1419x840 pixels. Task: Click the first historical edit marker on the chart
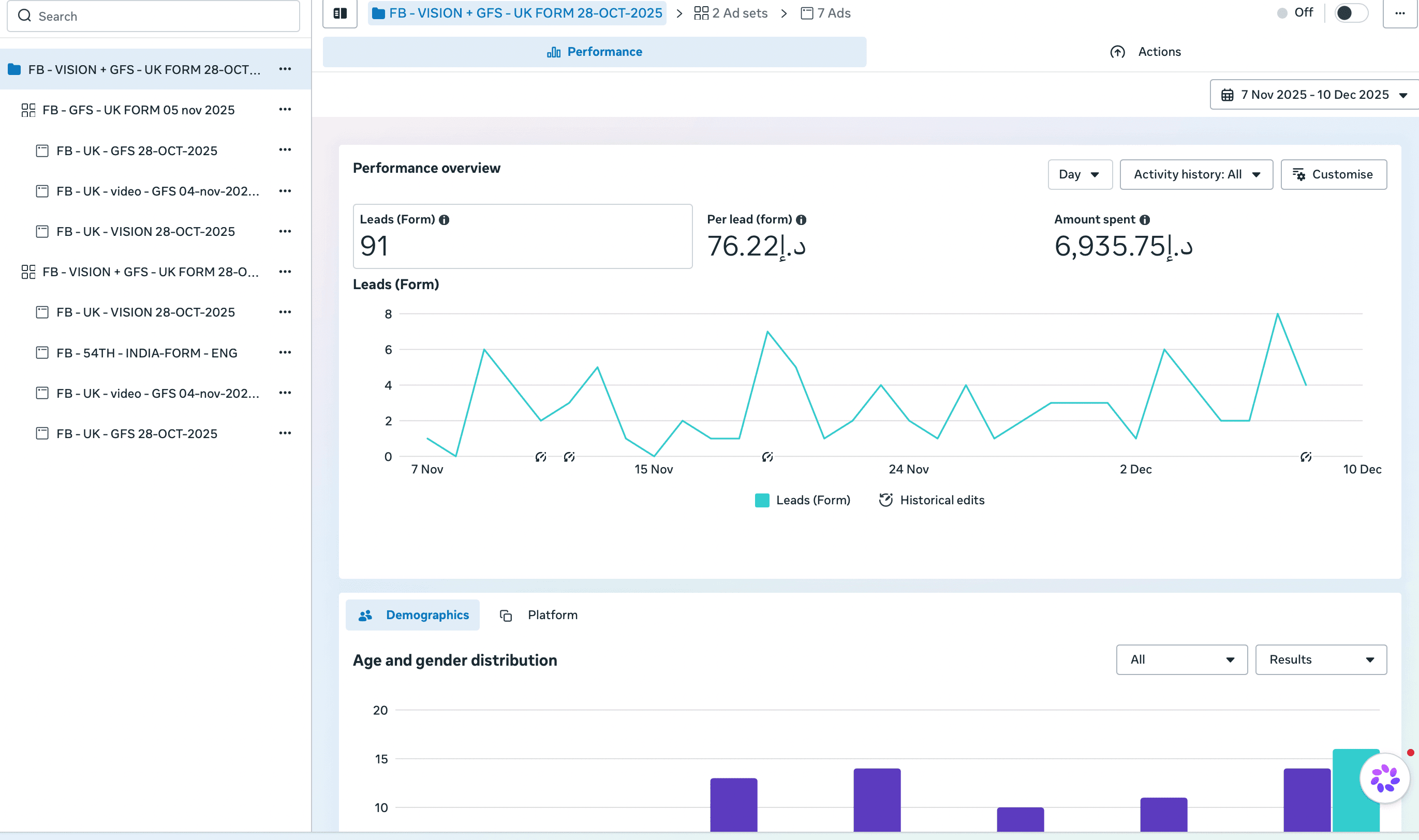(x=541, y=457)
